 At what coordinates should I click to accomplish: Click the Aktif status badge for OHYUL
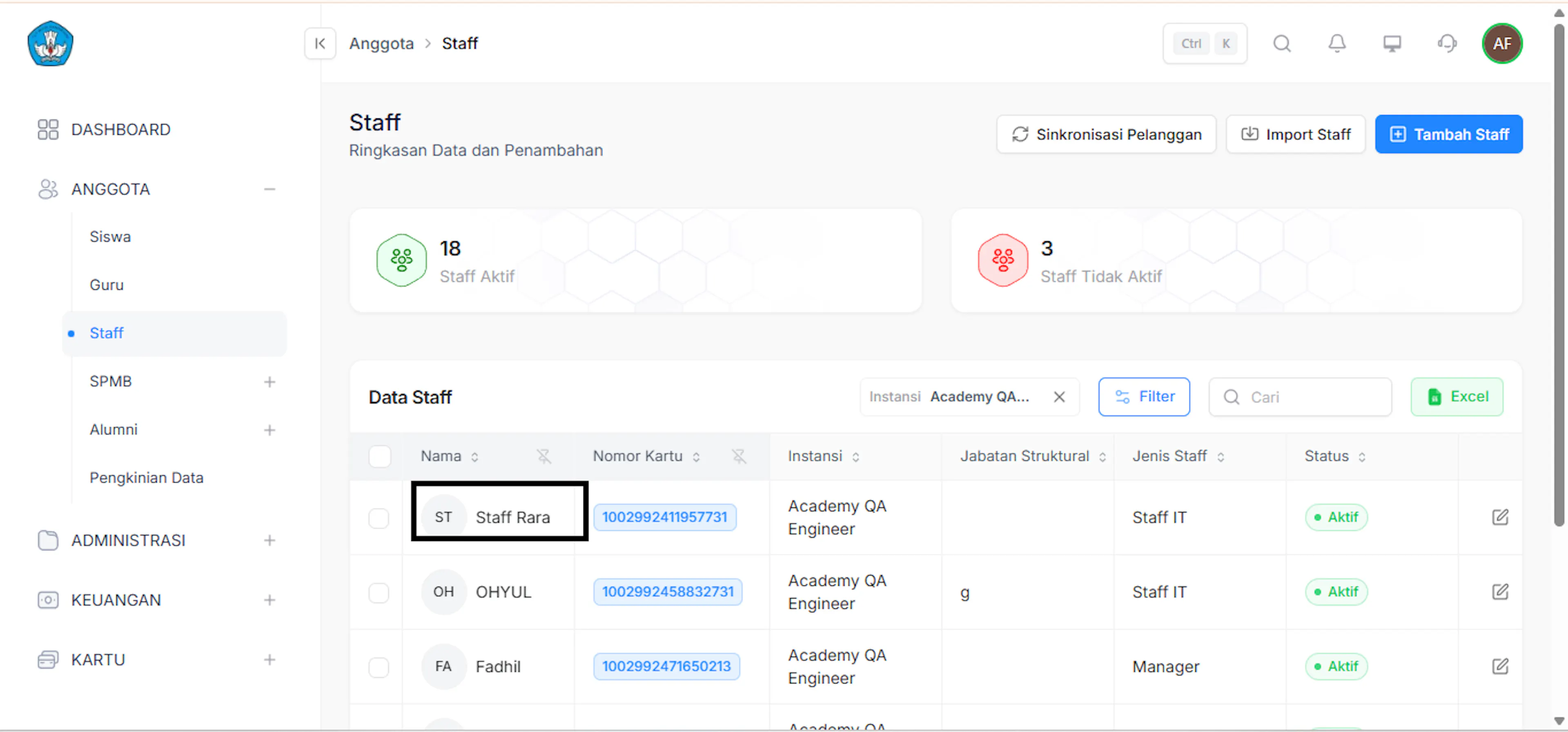(x=1336, y=592)
